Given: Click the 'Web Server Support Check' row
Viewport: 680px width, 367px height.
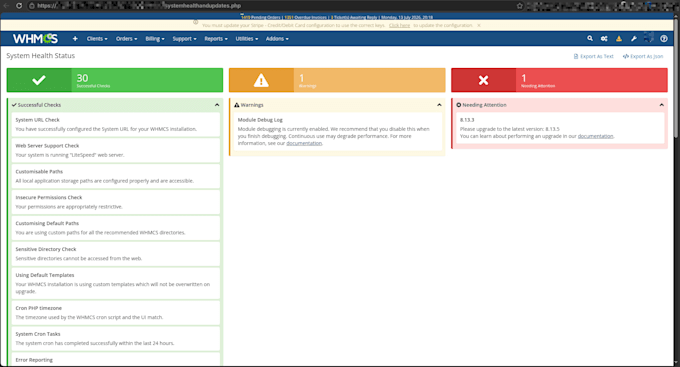Looking at the screenshot, I should (x=115, y=150).
